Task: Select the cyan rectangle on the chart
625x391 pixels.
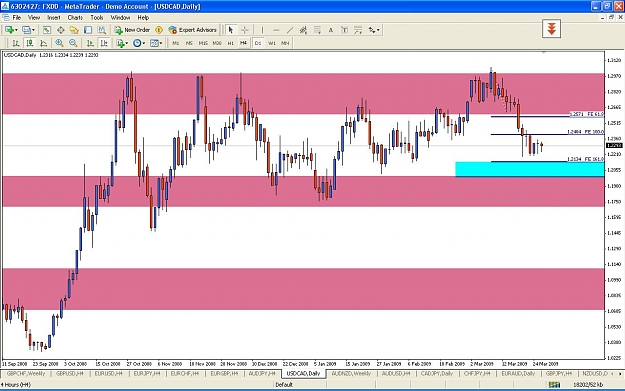Action: point(530,169)
